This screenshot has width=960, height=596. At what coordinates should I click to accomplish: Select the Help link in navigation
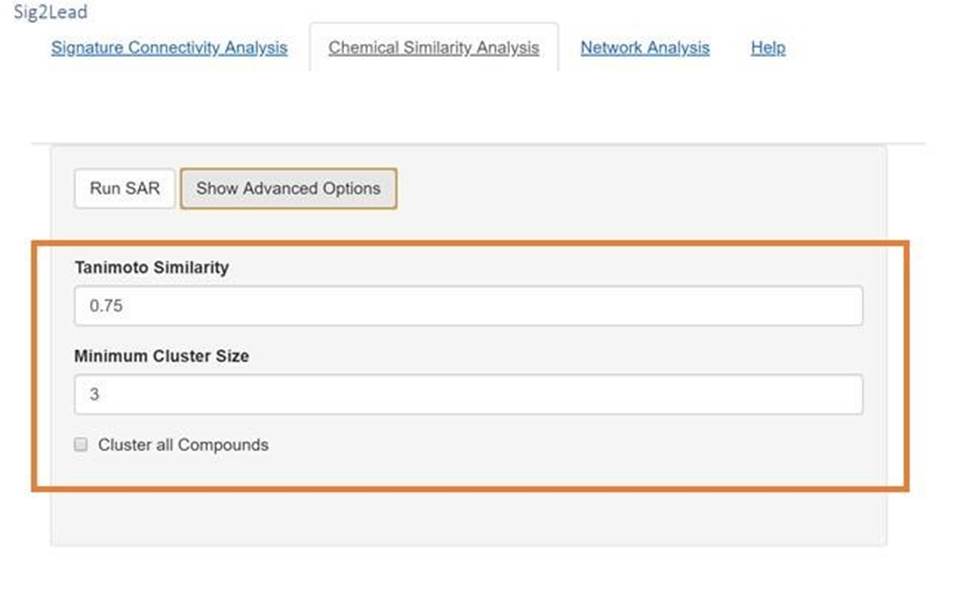point(768,48)
